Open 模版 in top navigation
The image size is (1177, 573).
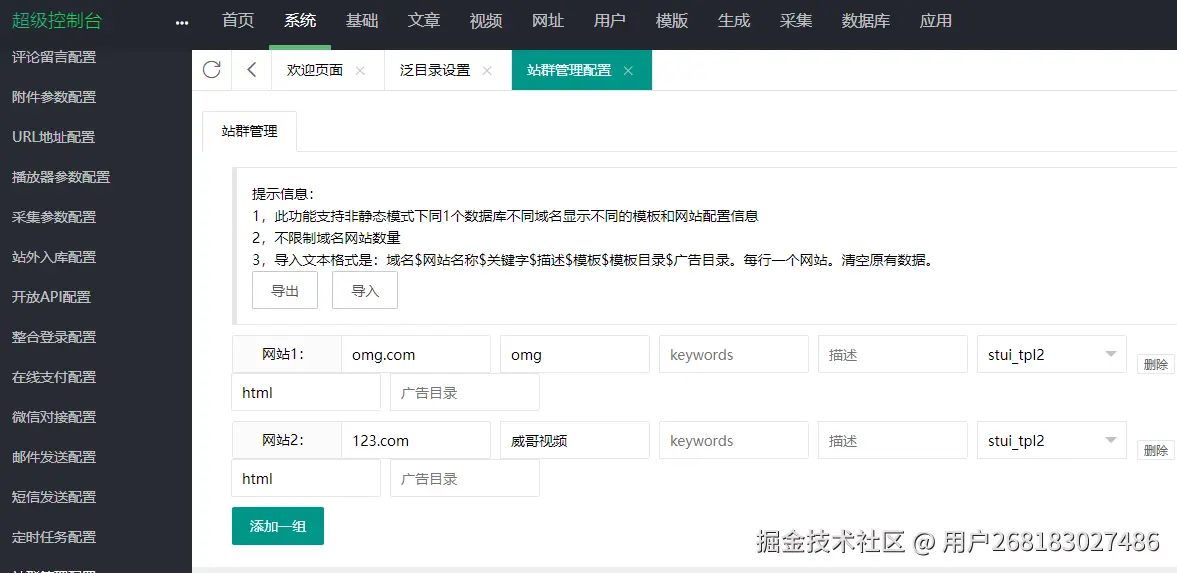click(672, 21)
